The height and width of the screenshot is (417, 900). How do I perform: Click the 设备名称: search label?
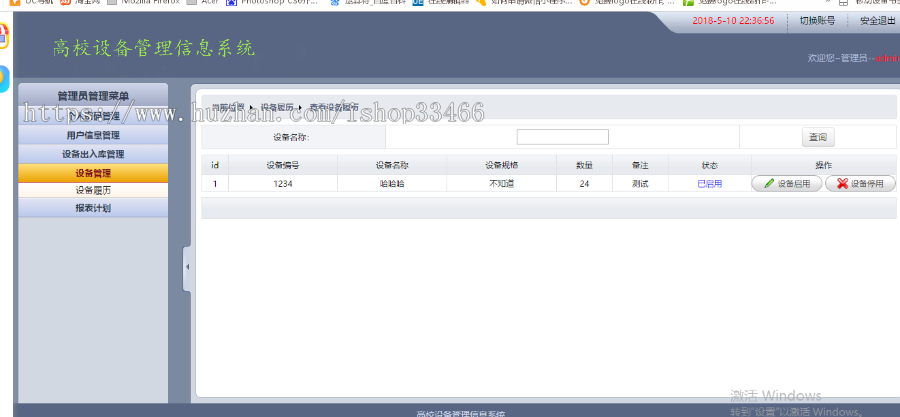[x=292, y=137]
